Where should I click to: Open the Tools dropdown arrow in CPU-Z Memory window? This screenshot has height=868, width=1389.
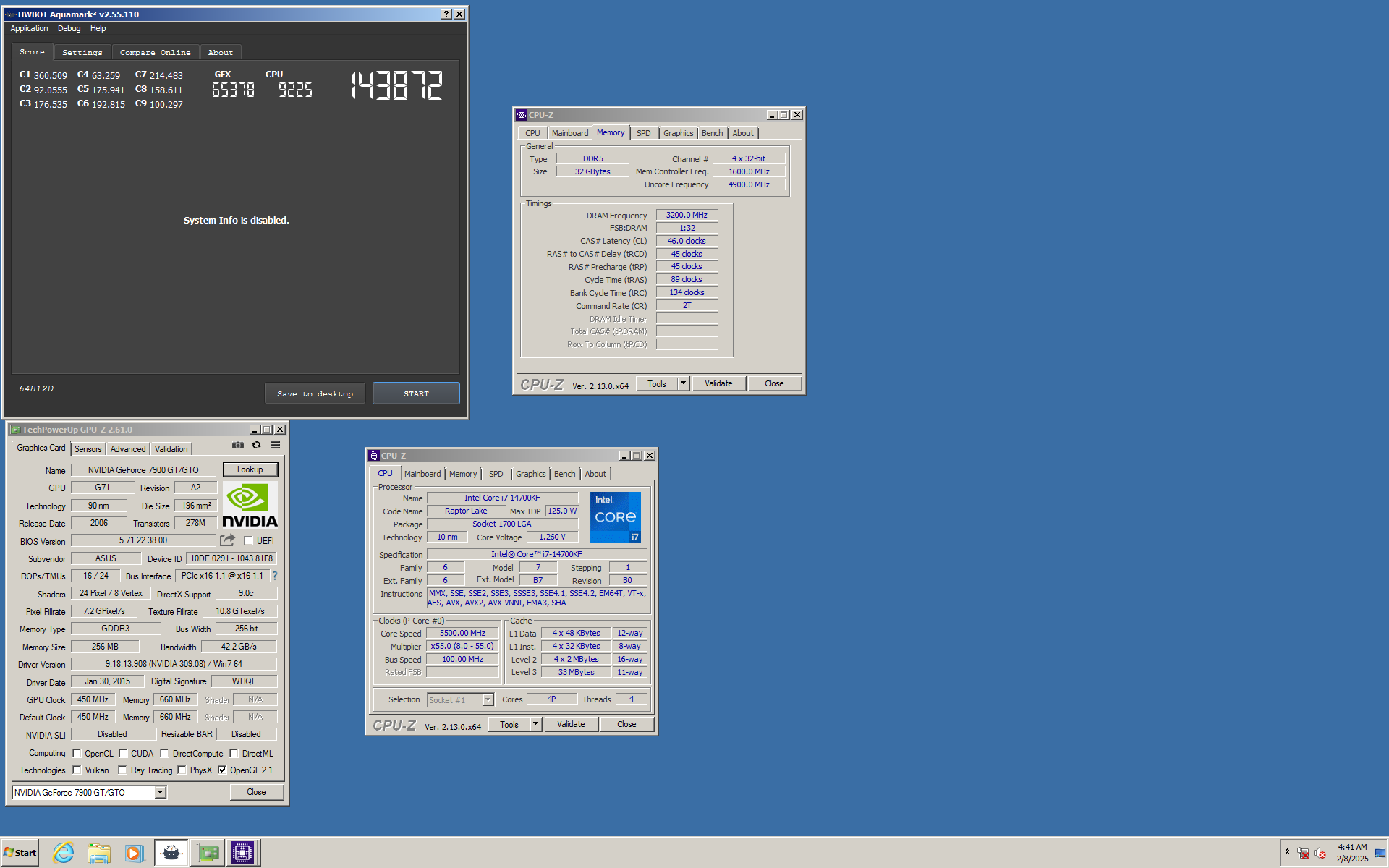(683, 383)
